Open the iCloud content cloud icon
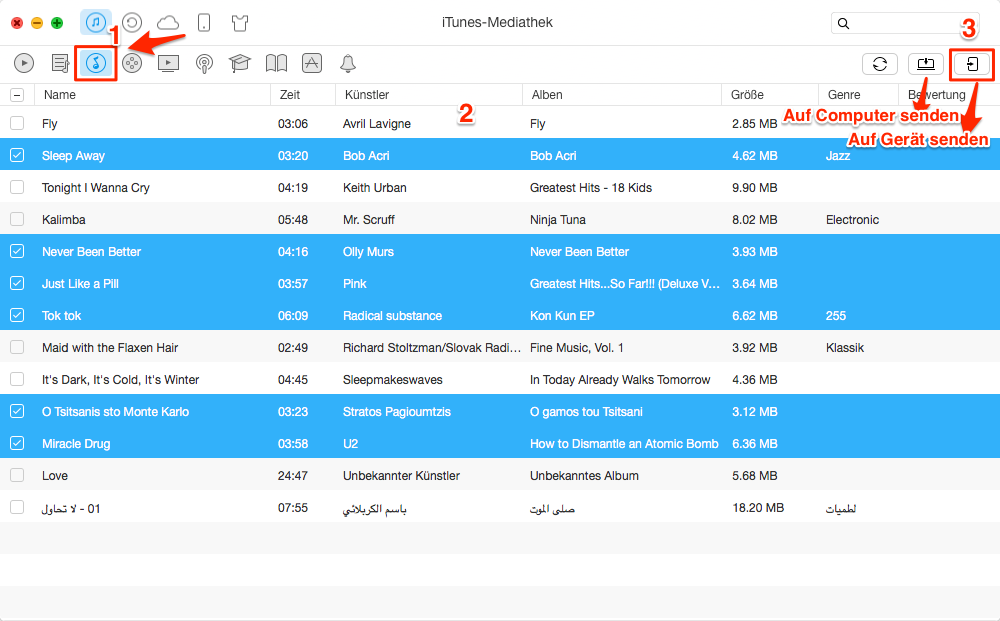Viewport: 1000px width, 621px height. [168, 24]
